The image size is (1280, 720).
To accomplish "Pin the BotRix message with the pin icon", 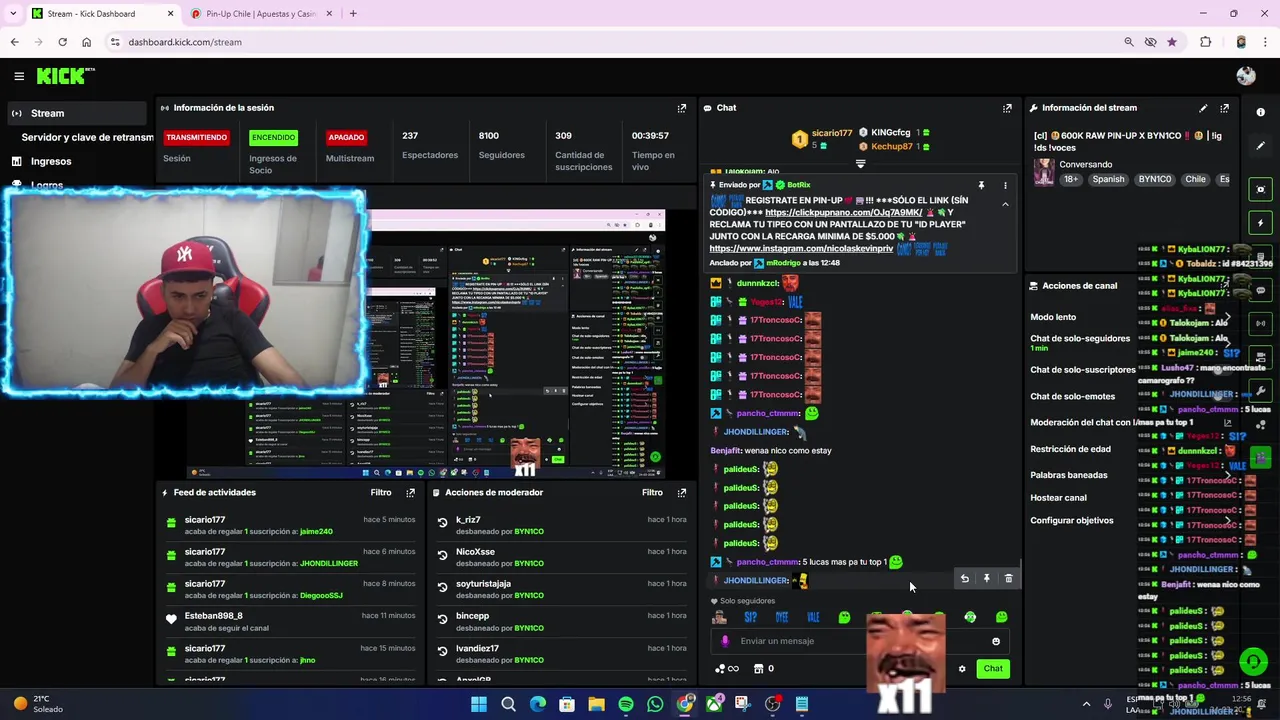I will [981, 185].
